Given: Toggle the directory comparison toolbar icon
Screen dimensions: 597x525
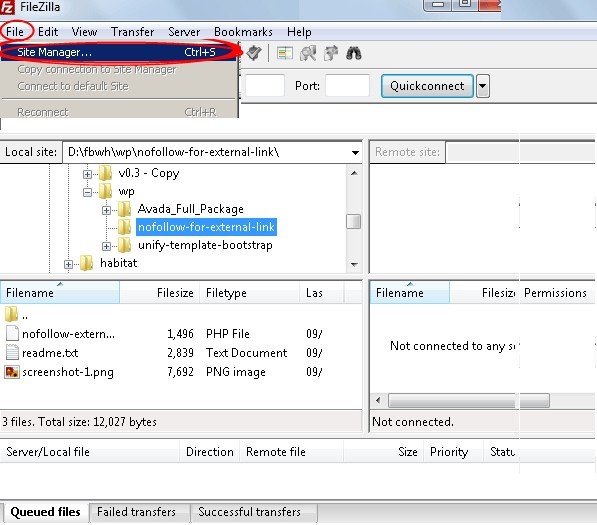Looking at the screenshot, I should click(308, 53).
